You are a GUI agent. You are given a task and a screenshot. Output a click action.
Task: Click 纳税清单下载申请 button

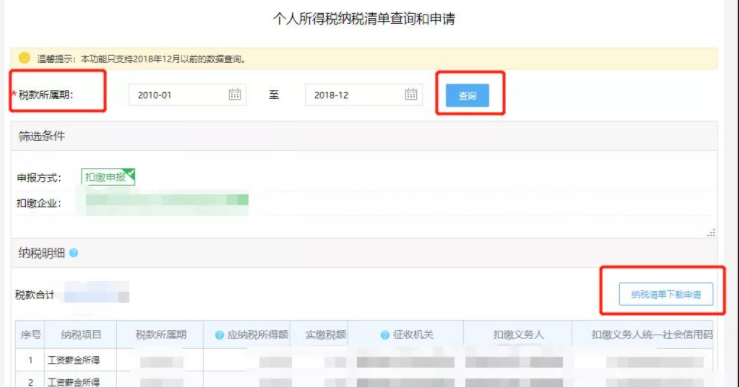click(665, 294)
